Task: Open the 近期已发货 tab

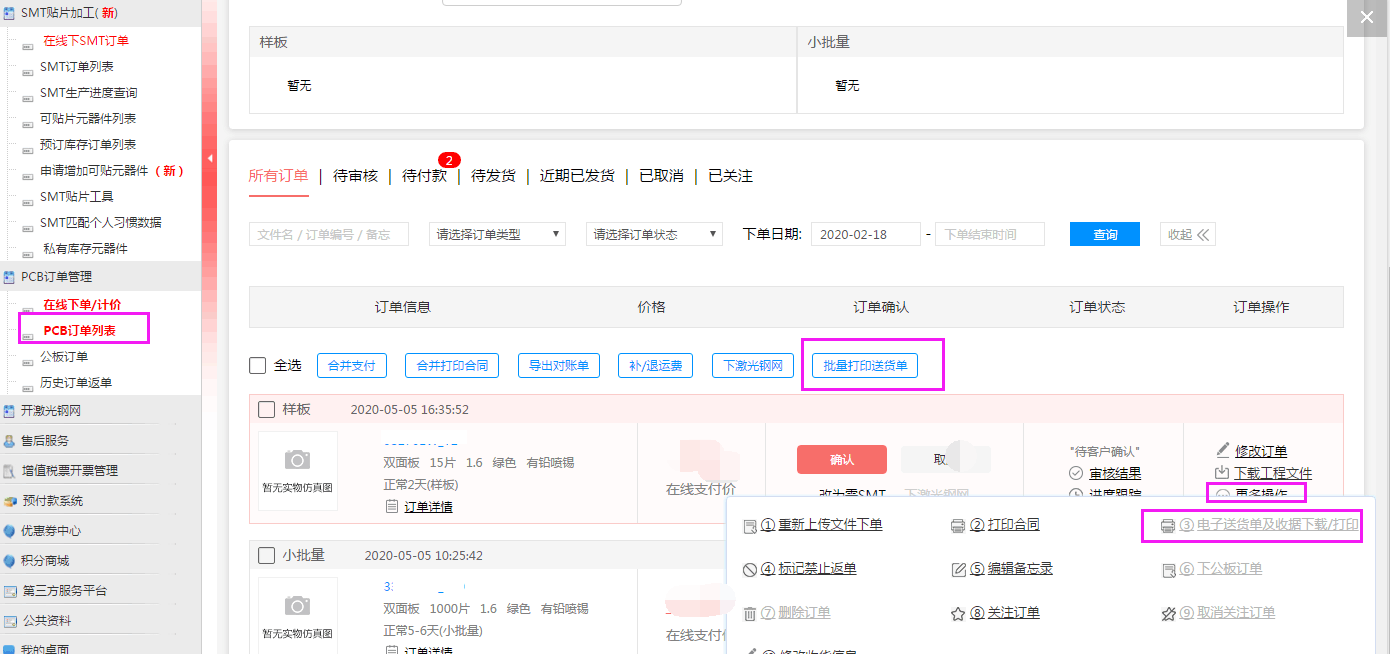Action: point(577,176)
